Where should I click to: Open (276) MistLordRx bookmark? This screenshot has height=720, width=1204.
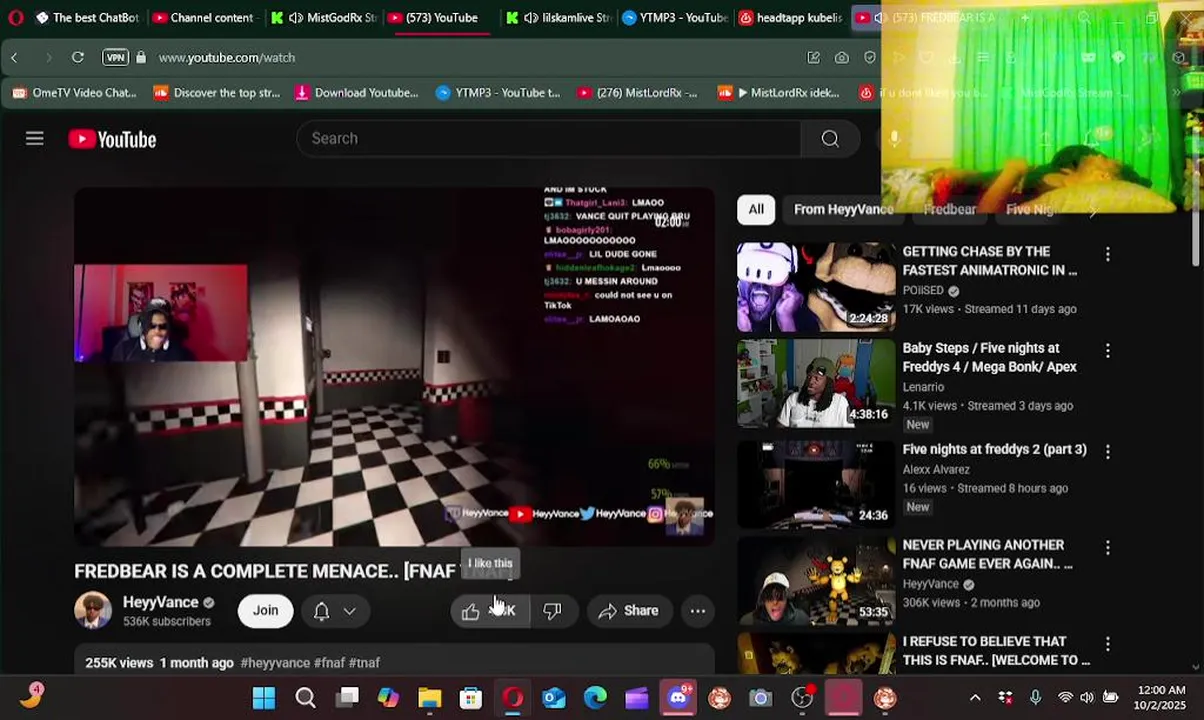[637, 93]
